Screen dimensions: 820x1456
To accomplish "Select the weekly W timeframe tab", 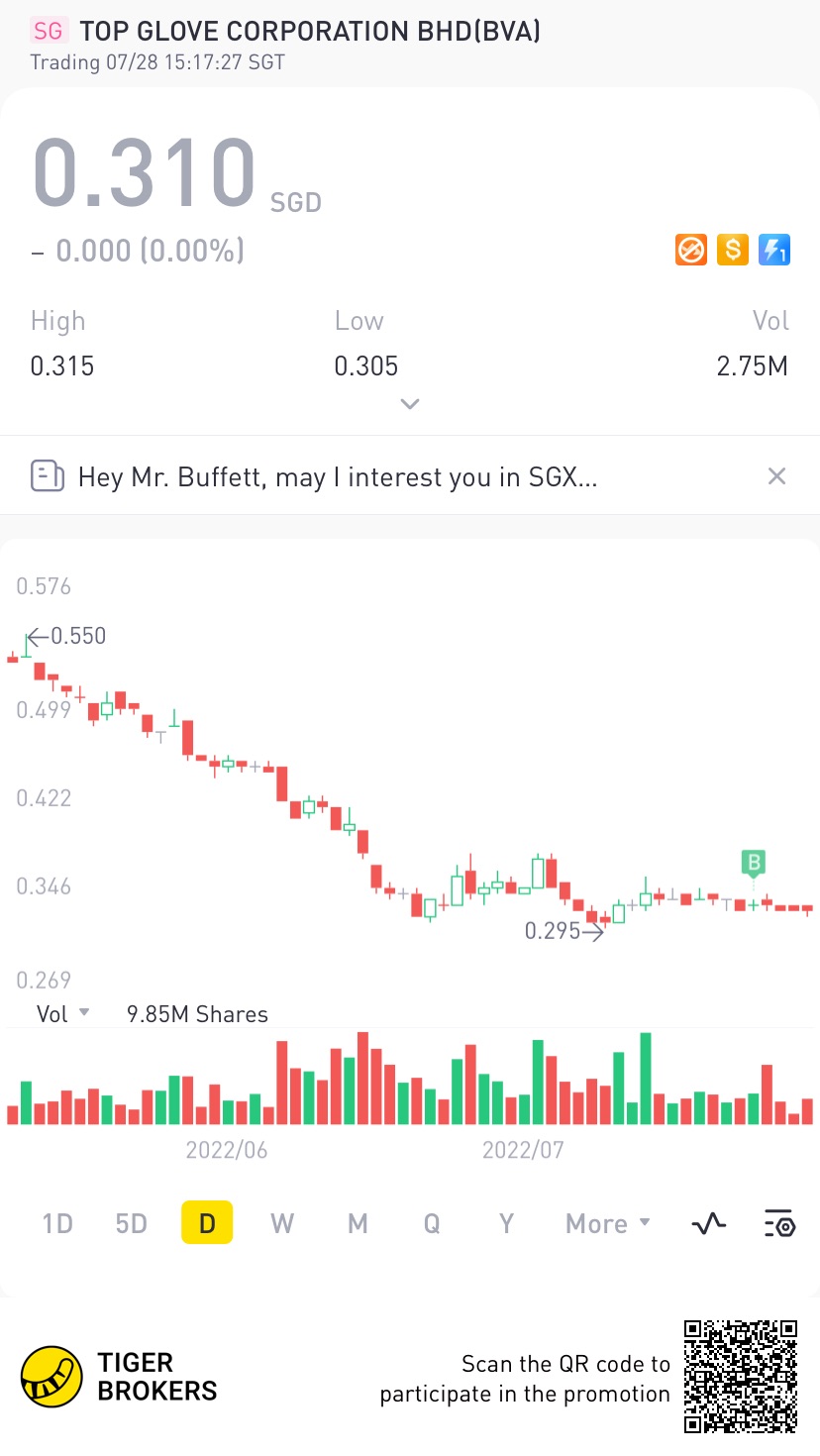I will point(282,1224).
